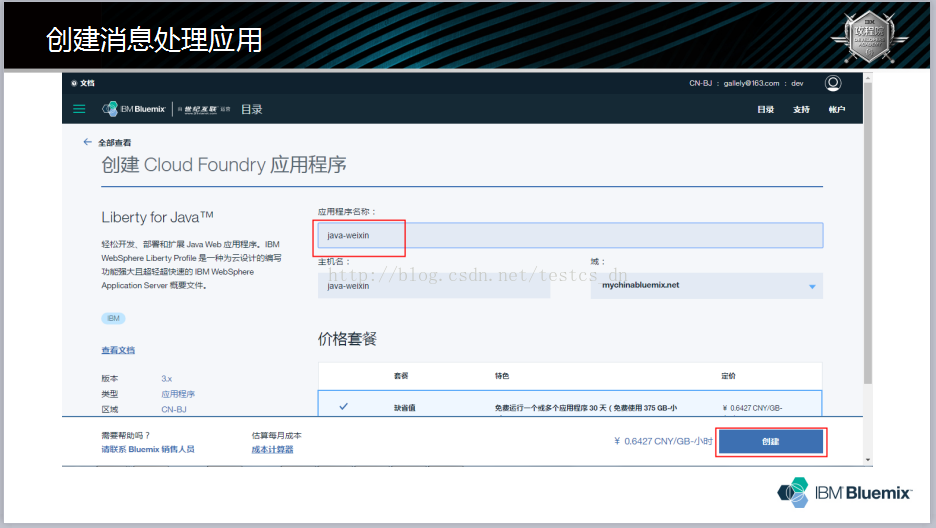Click the blue 创建 create button
Image resolution: width=936 pixels, height=528 pixels.
(771, 441)
